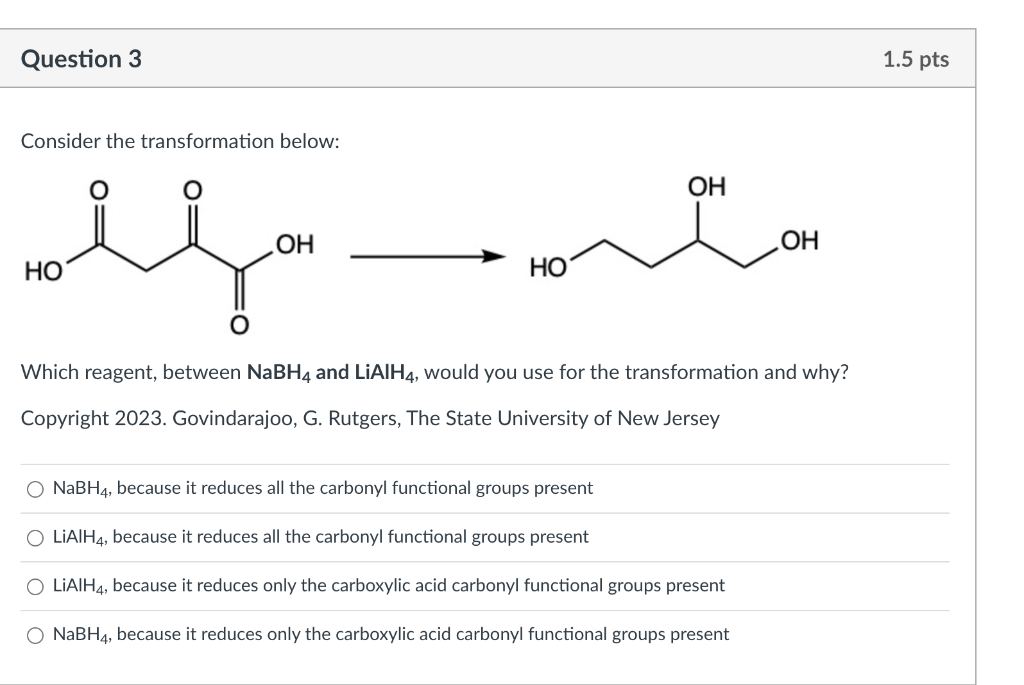This screenshot has width=1024, height=685.
Task: Select the radio button for NaBH4 reducing all carbonyls
Action: [x=36, y=489]
